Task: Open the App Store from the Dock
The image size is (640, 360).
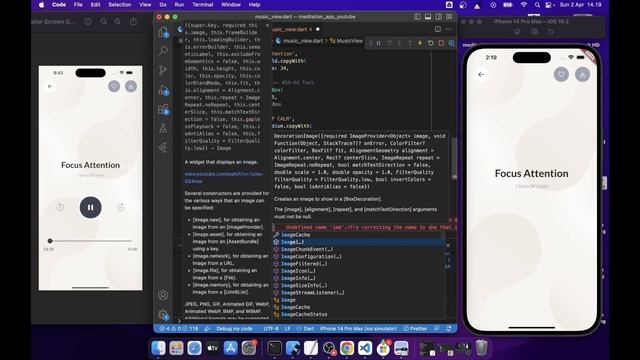Action: pyautogui.click(x=231, y=348)
